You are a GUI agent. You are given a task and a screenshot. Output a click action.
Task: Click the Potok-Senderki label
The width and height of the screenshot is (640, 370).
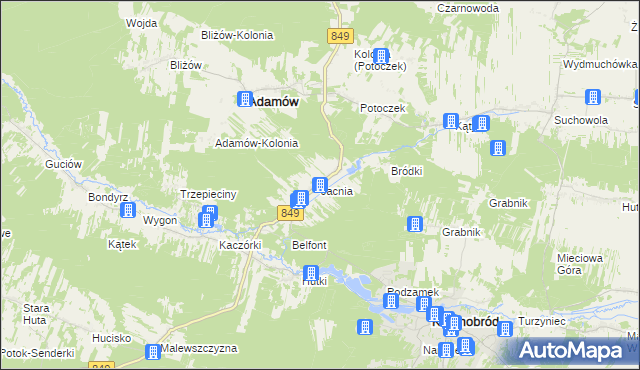click(x=38, y=353)
